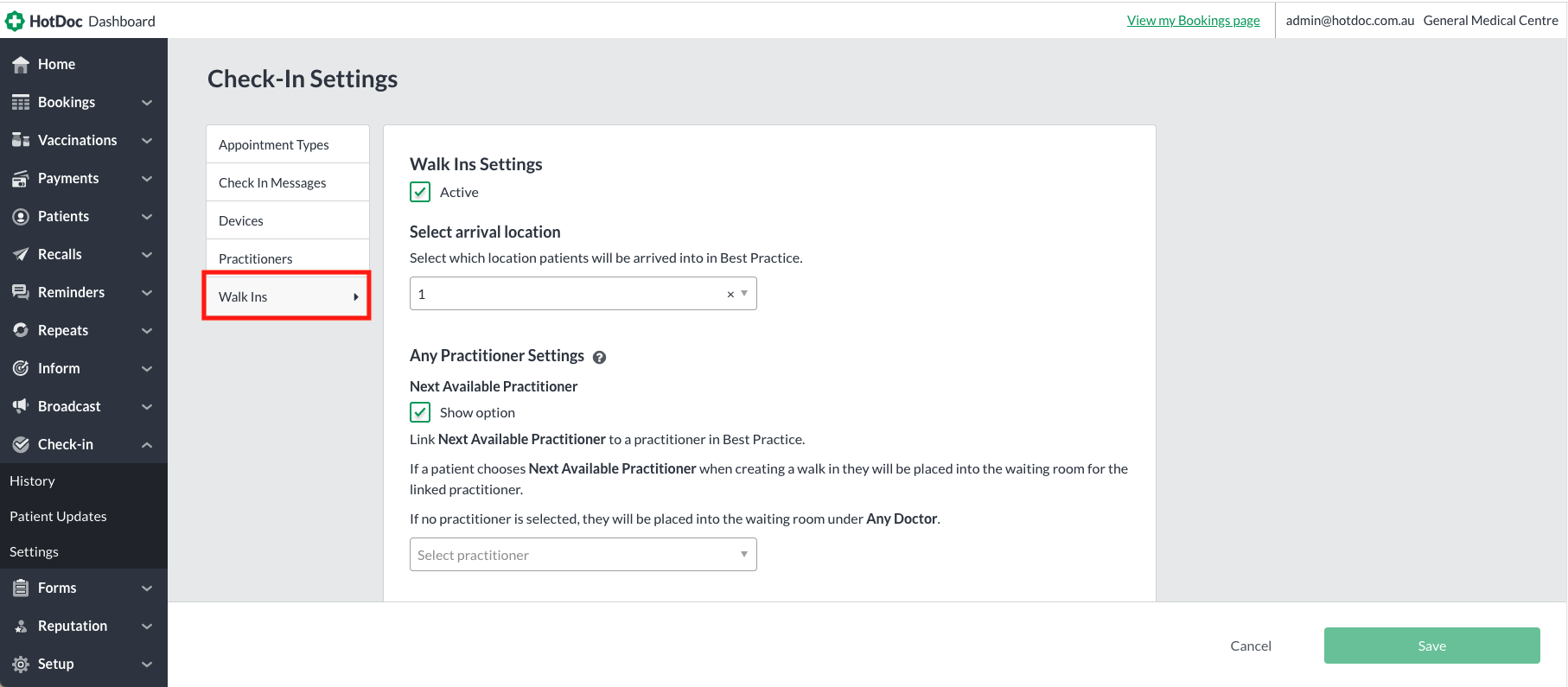Image resolution: width=1568 pixels, height=687 pixels.
Task: Select Walk Ins settings tab
Action: pyautogui.click(x=287, y=296)
